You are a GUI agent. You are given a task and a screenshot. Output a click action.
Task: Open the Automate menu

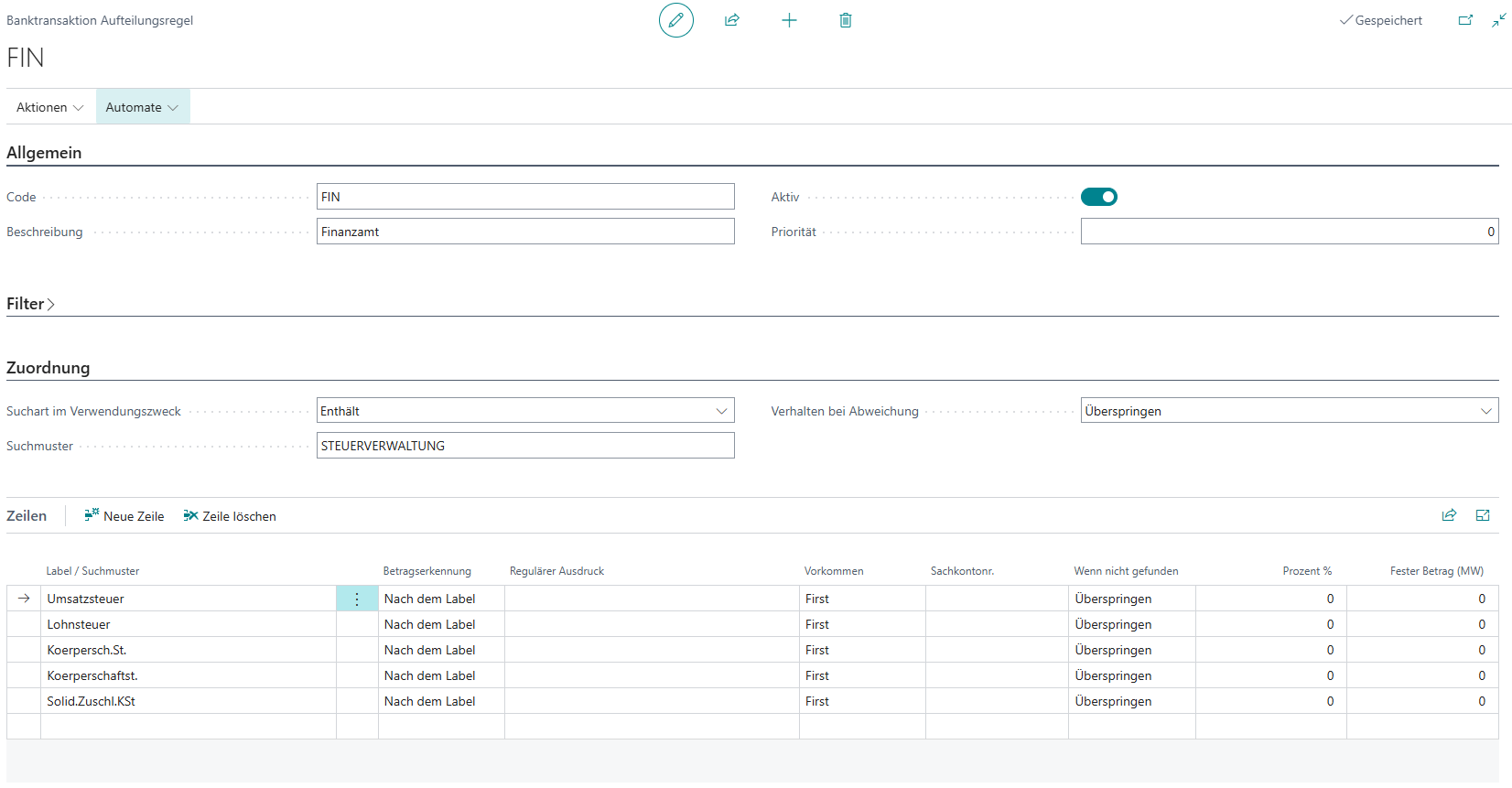(142, 107)
